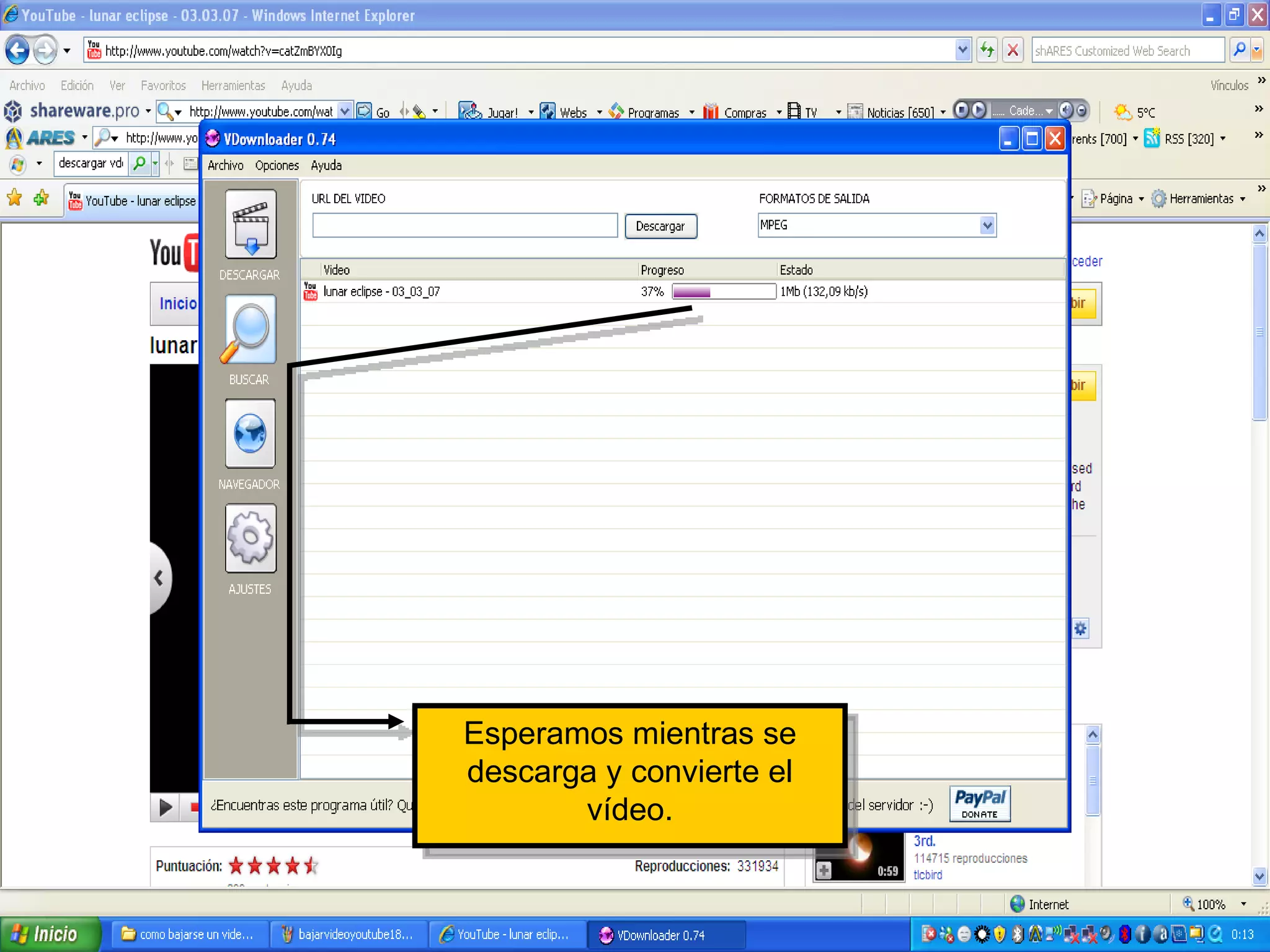Image resolution: width=1270 pixels, height=952 pixels.
Task: Click the star rating under the video
Action: coord(273,865)
